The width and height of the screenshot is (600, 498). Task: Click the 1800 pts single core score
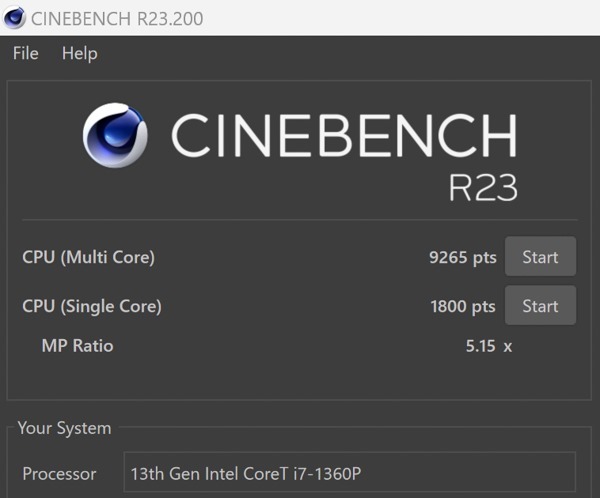[x=463, y=306]
